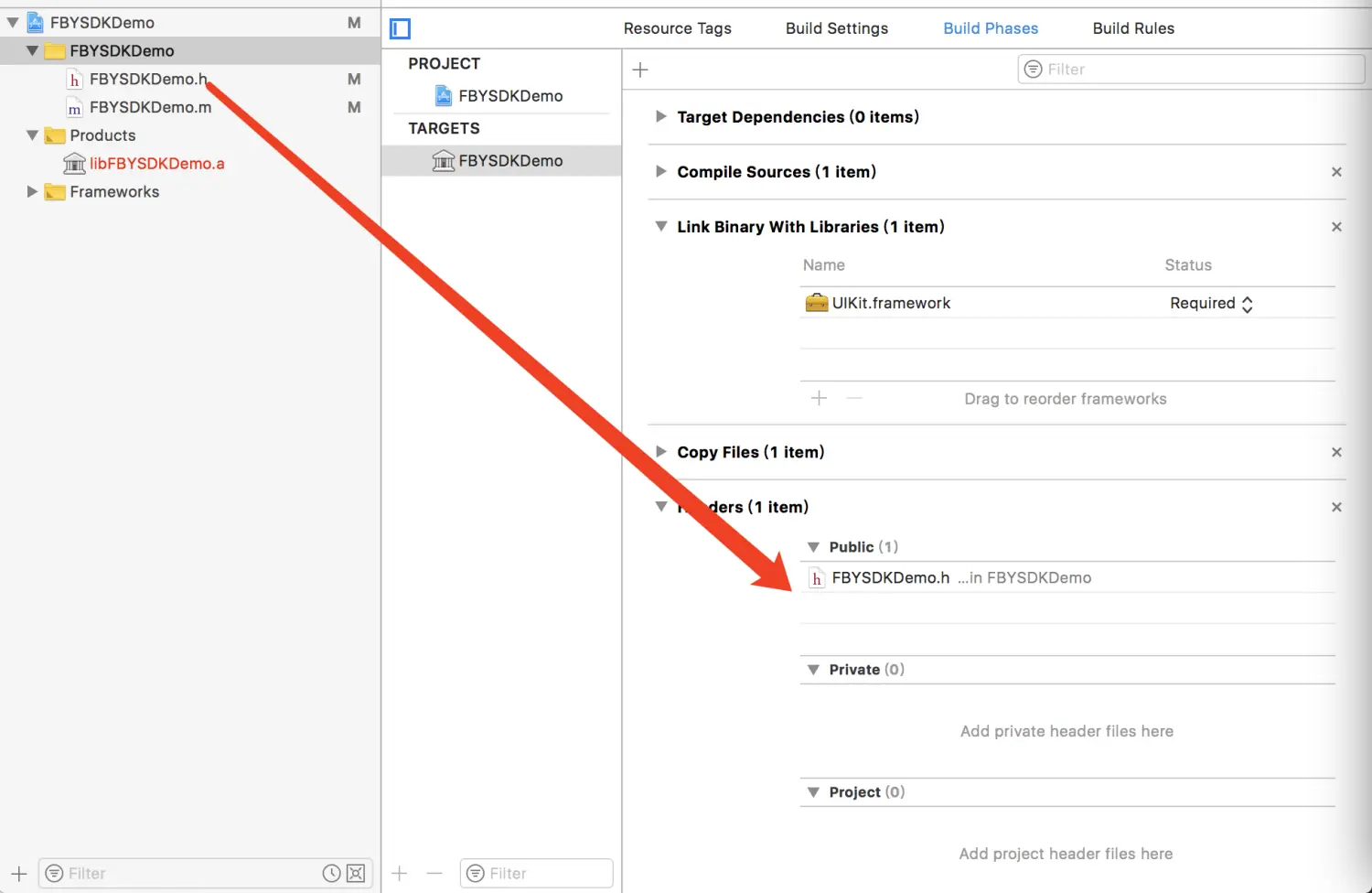1372x893 pixels.
Task: Remove the Link Binary With Libraries phase
Action: click(1336, 227)
